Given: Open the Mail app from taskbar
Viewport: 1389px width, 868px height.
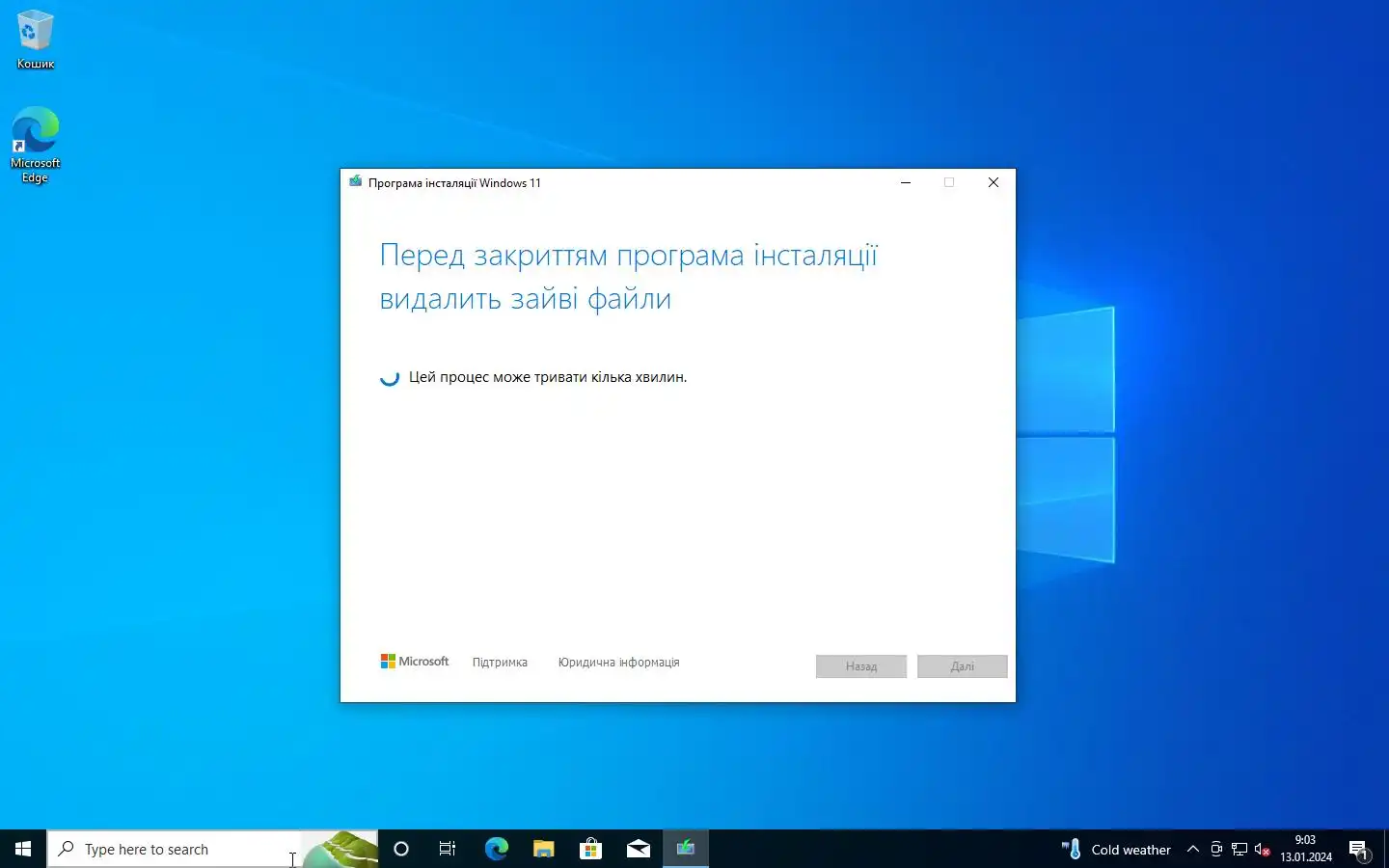Looking at the screenshot, I should [x=638, y=849].
